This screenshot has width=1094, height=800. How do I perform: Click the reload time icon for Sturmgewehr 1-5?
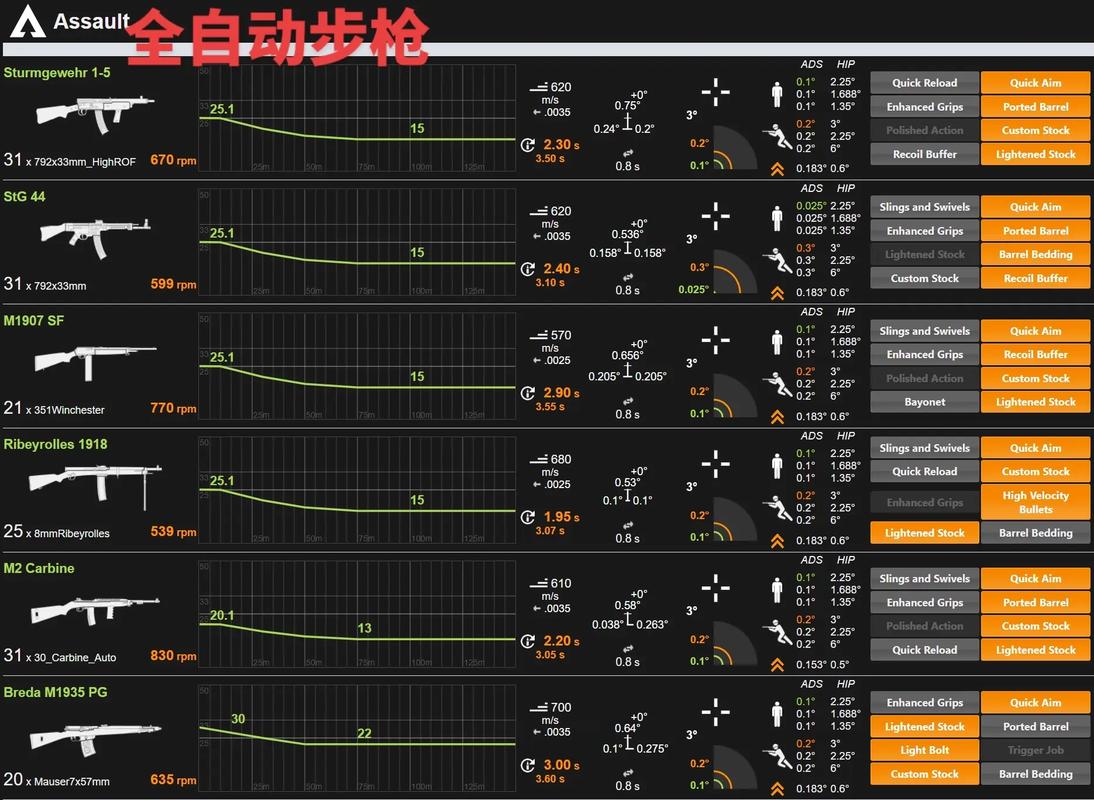tap(528, 145)
